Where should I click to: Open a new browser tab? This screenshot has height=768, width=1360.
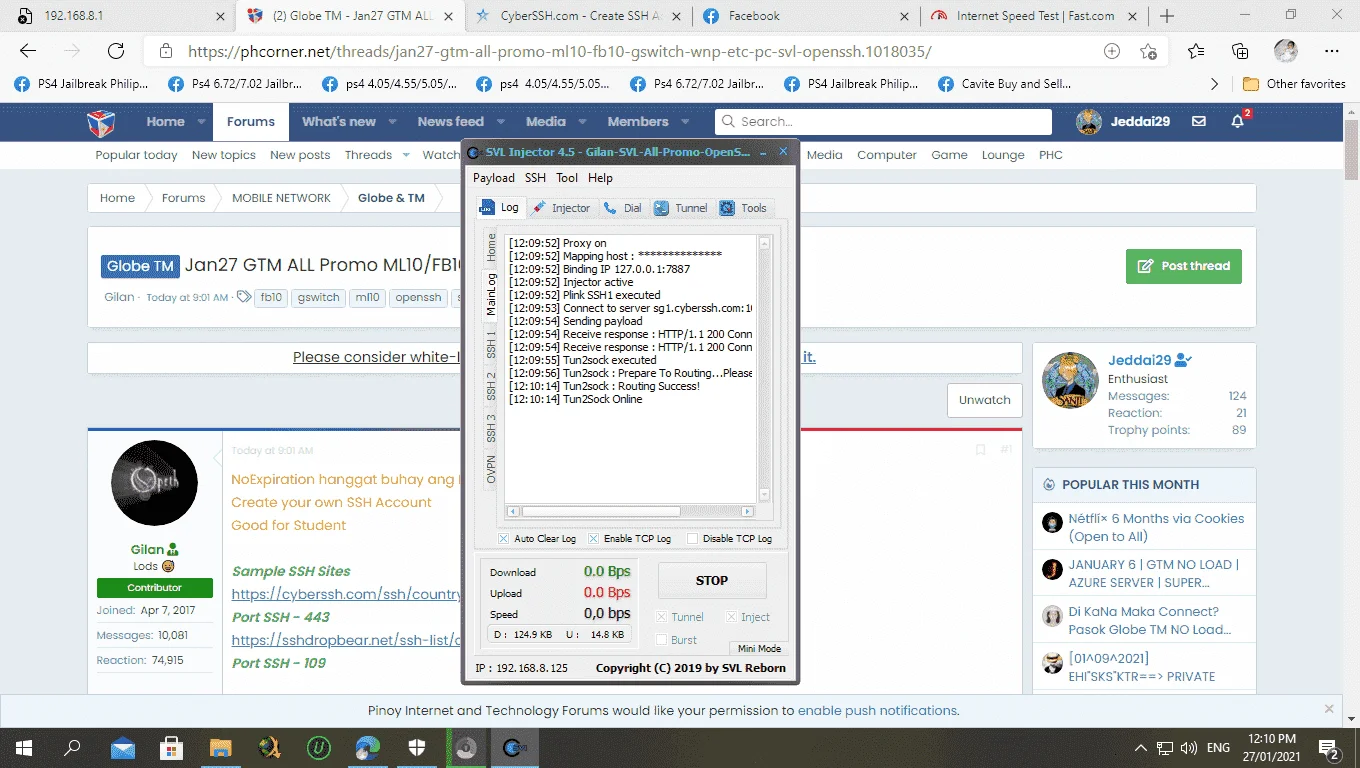(x=1167, y=16)
